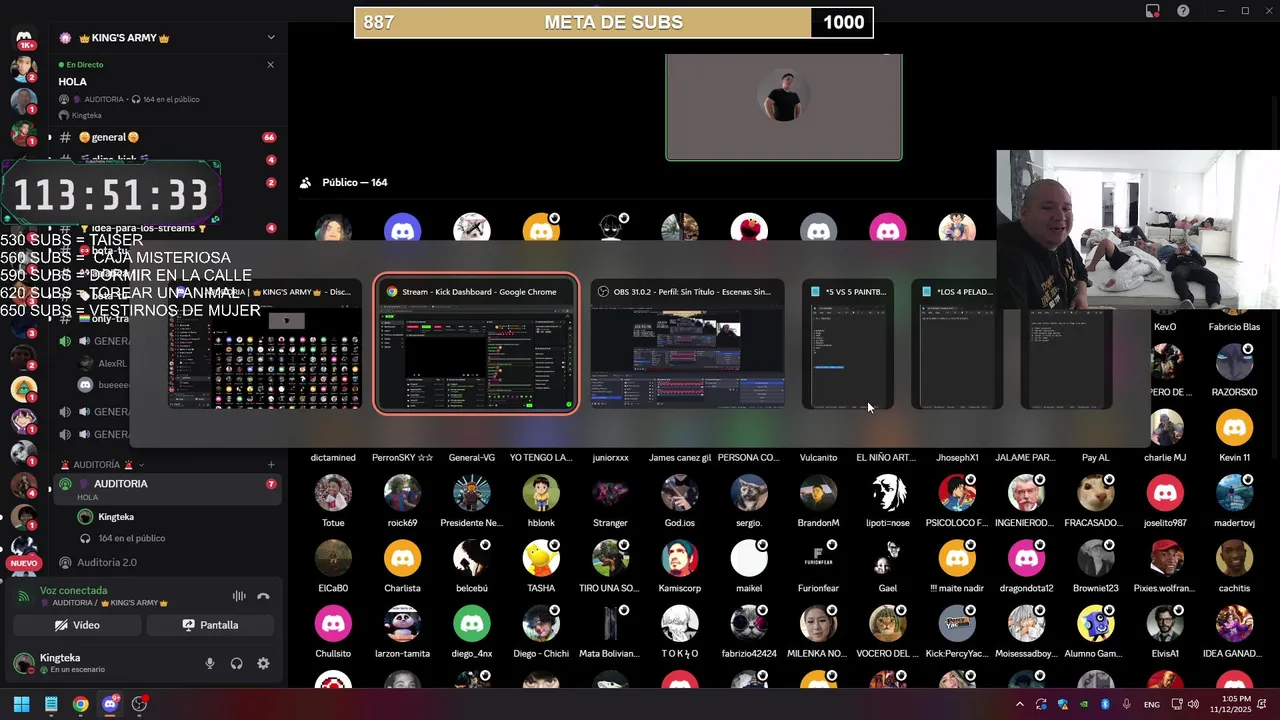Screen dimensions: 1280x720
Task: Click audience member Chullsito avatar
Action: point(333,624)
